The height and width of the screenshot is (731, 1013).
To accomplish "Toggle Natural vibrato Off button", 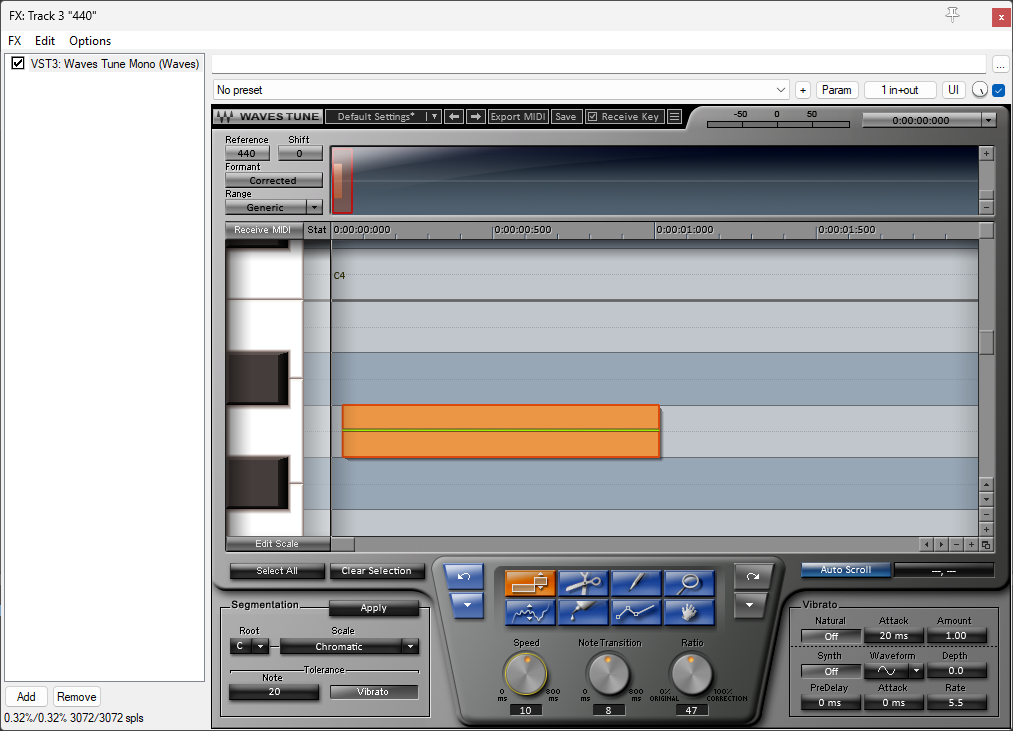I will coord(831,636).
